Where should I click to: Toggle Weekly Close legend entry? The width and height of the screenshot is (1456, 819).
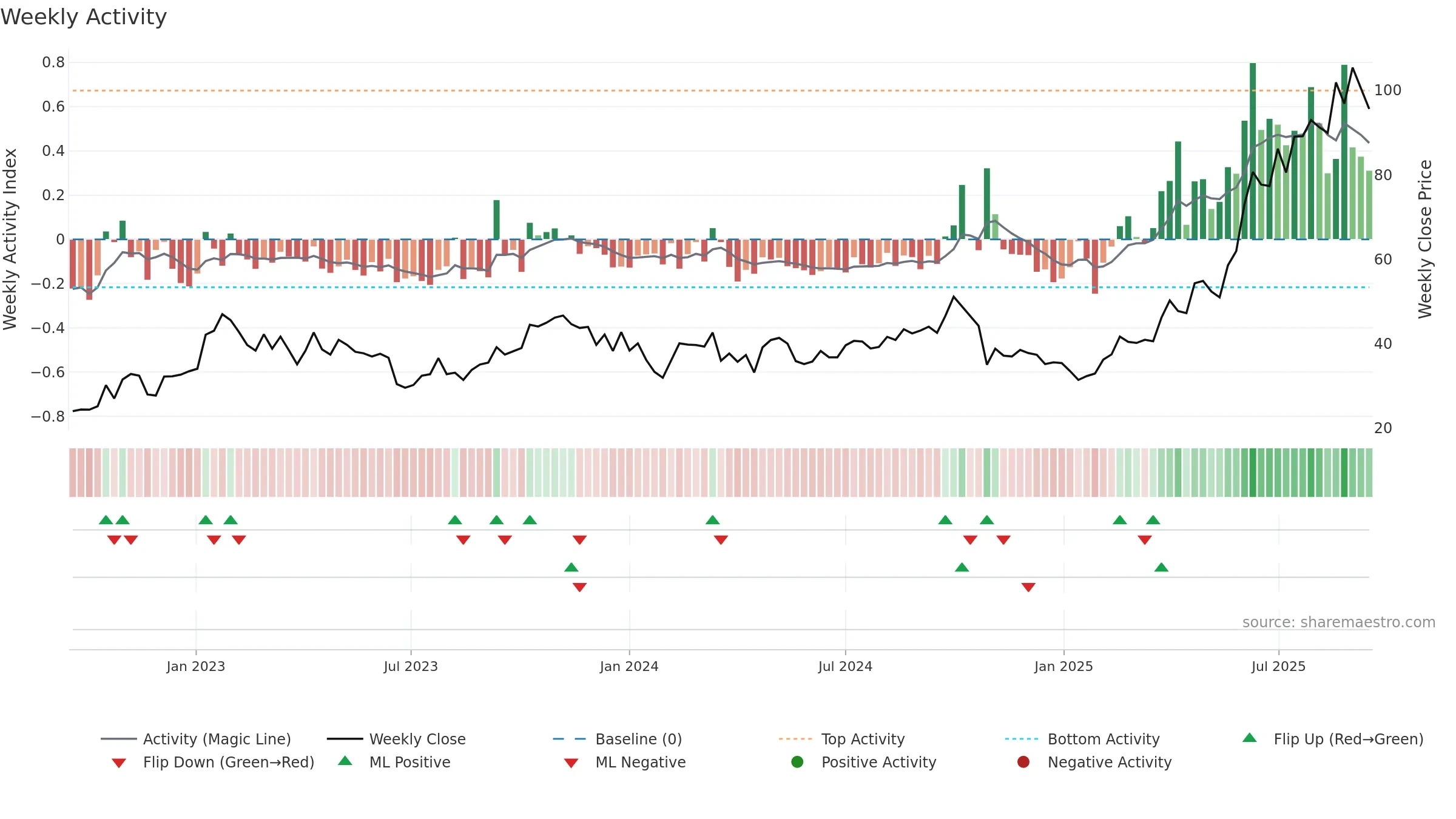(396, 739)
